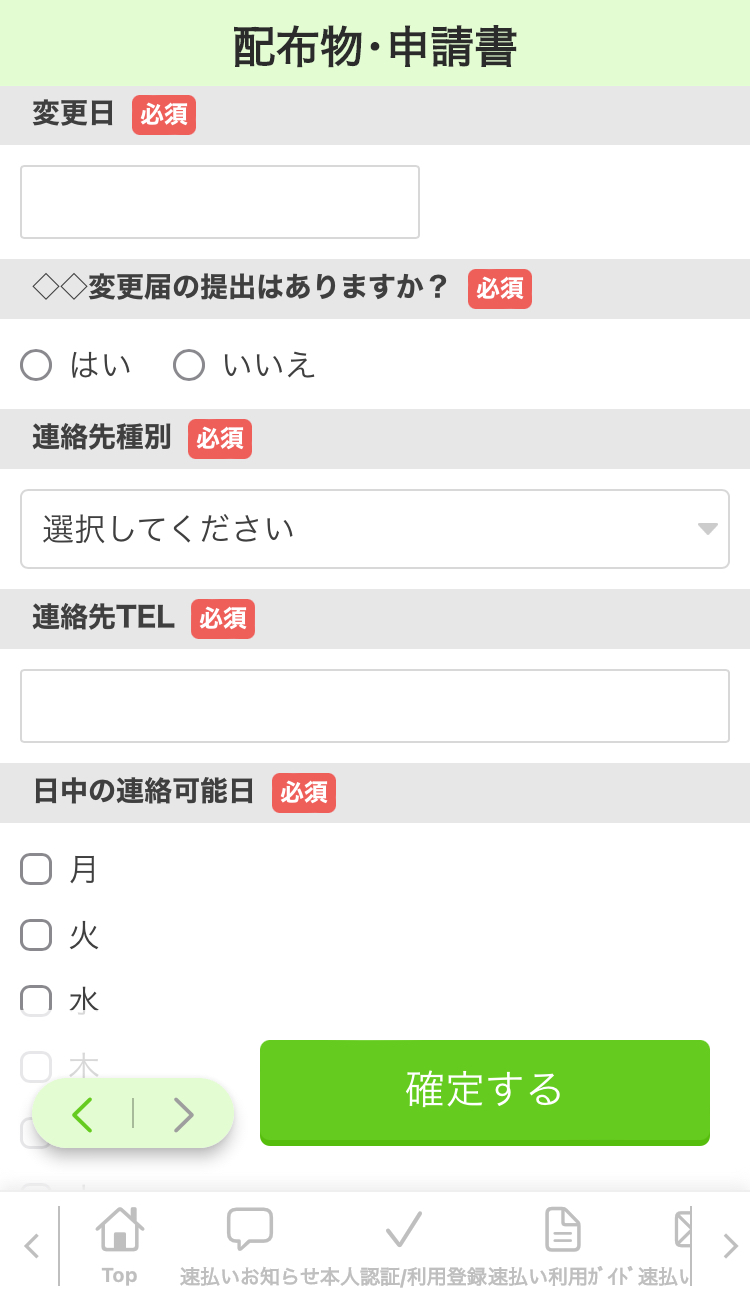Check the 月 checkbox
Viewport: 750px width, 1300px height.
tap(36, 870)
